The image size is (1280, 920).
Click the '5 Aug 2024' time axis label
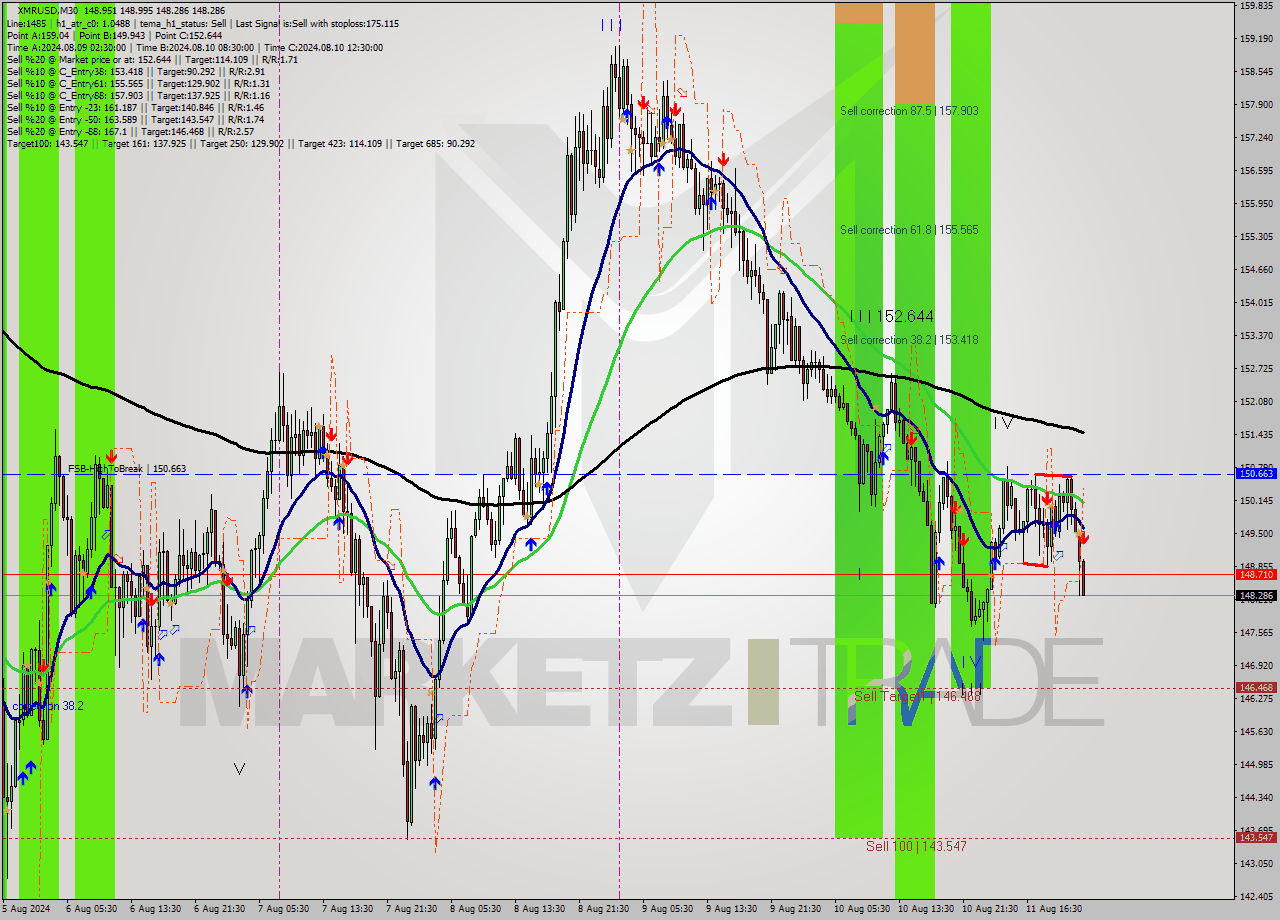(x=26, y=909)
